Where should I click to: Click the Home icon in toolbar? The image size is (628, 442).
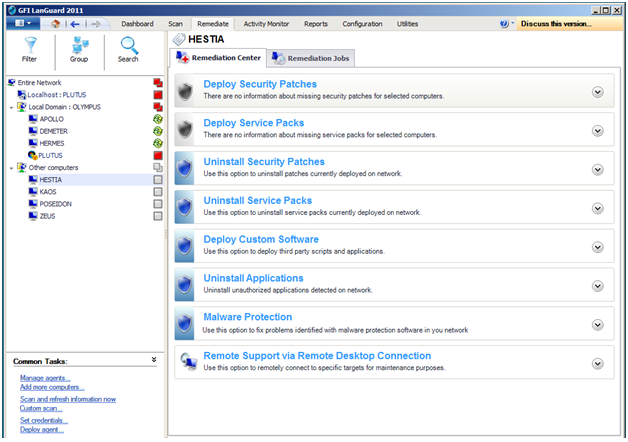point(56,24)
